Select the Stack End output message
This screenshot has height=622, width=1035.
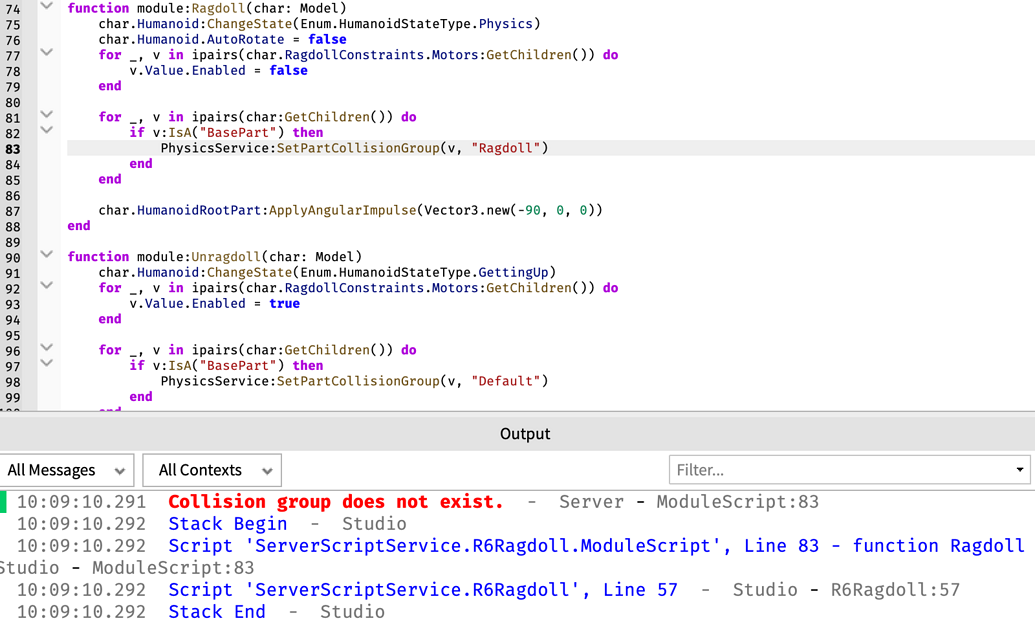tap(217, 611)
